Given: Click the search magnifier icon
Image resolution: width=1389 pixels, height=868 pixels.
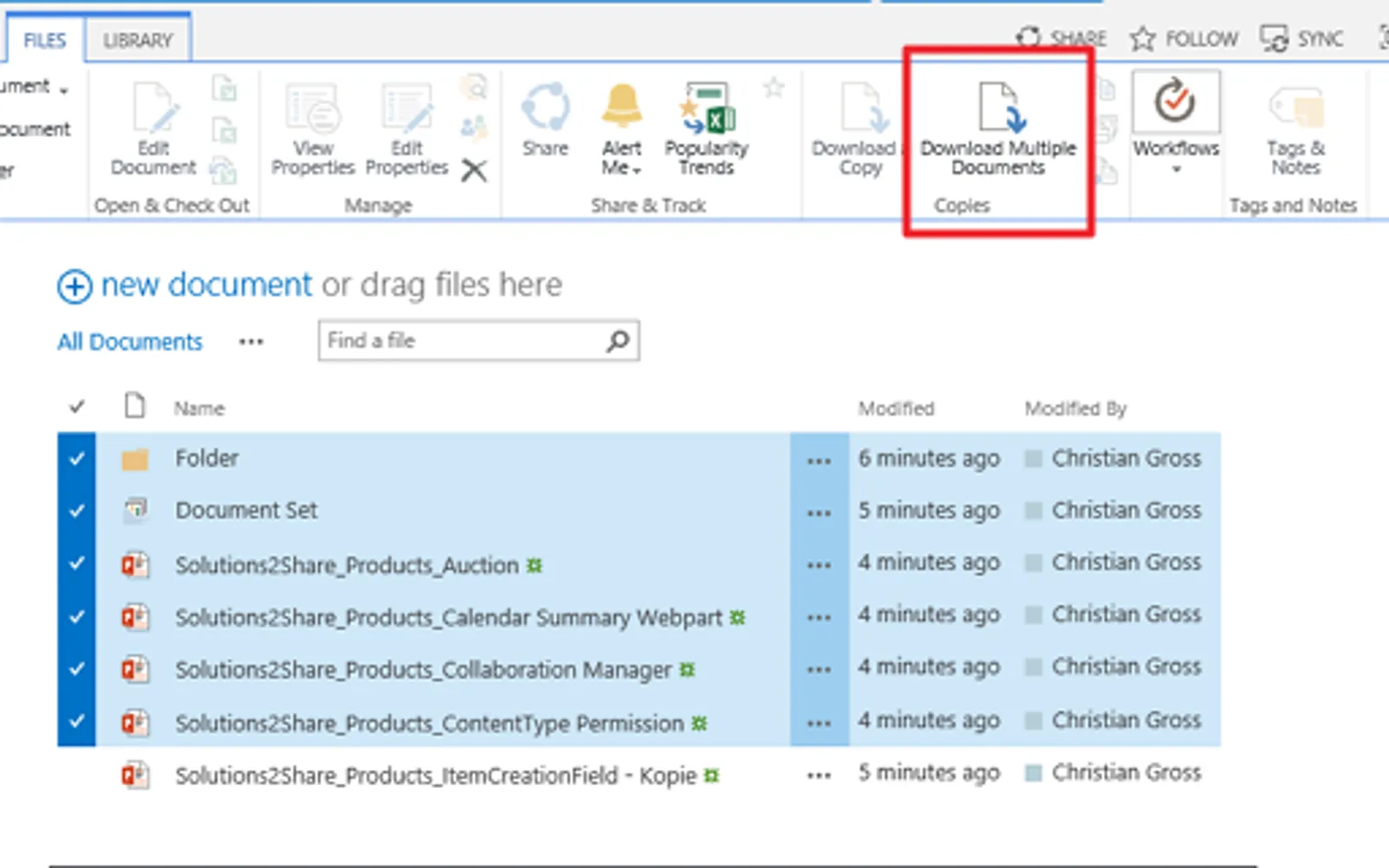Looking at the screenshot, I should point(618,341).
